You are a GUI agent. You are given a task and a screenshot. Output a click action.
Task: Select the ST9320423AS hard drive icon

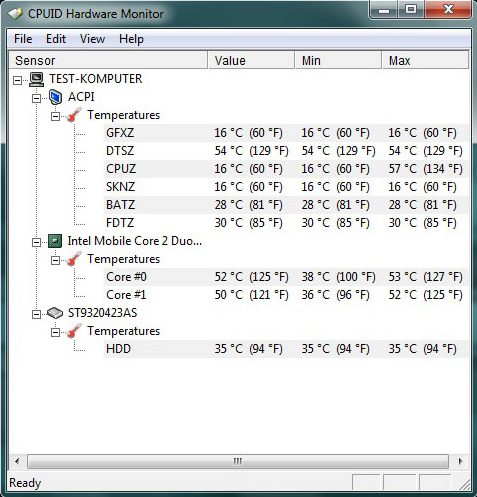click(x=55, y=313)
